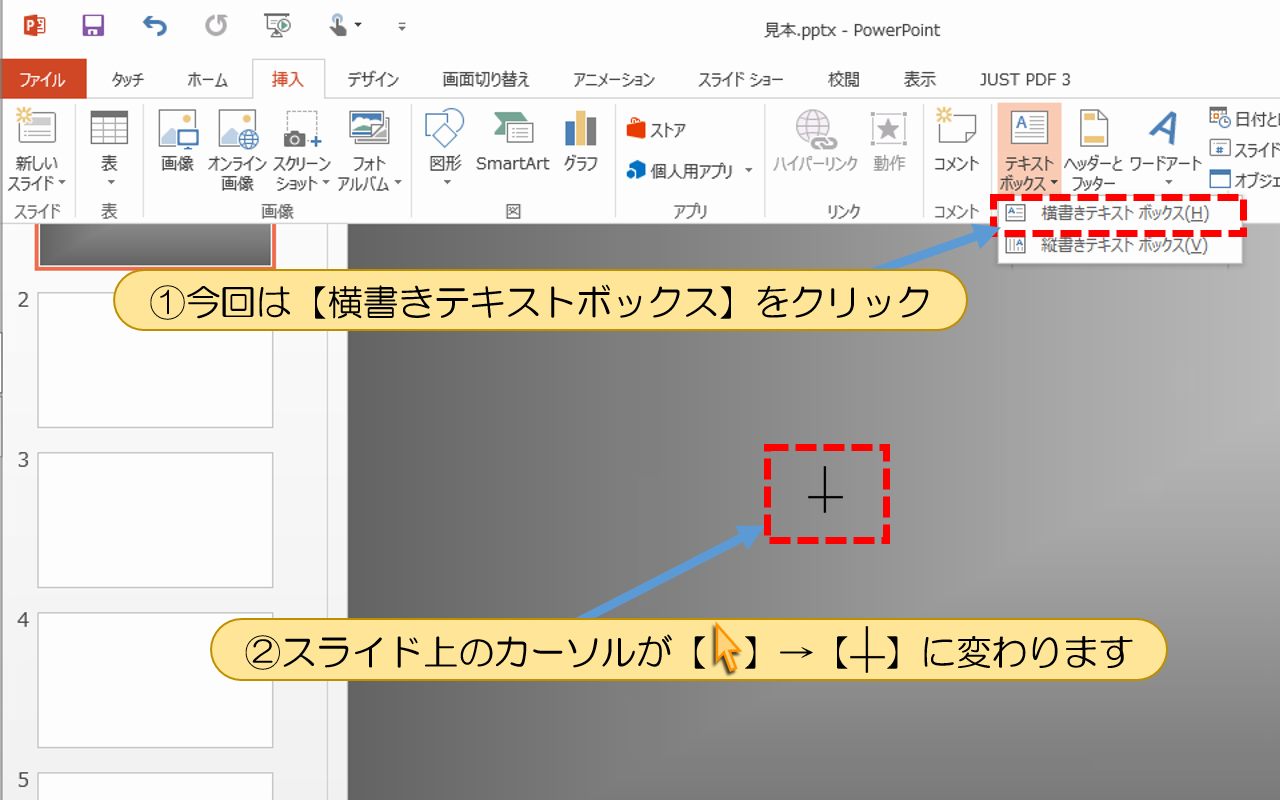Open the 画面切り替え tab

click(486, 80)
